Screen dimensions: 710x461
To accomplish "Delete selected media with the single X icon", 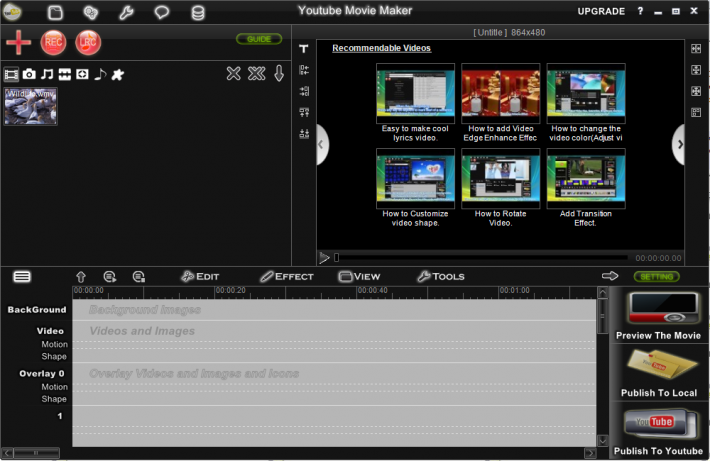I will pos(234,73).
